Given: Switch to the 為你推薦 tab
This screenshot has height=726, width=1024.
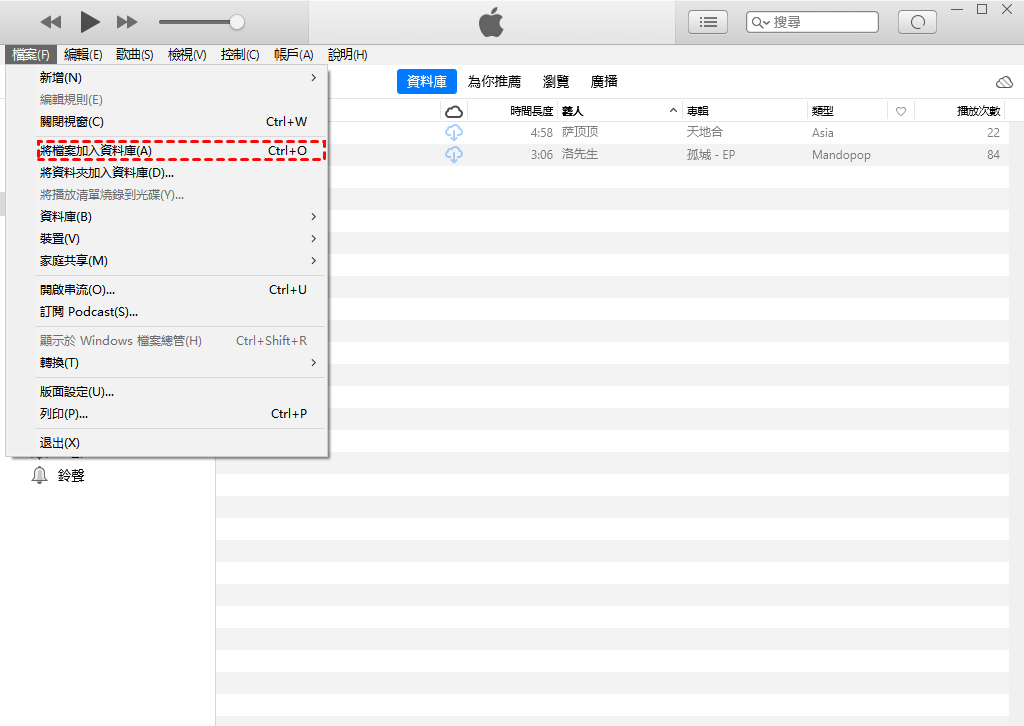Looking at the screenshot, I should click(x=494, y=82).
